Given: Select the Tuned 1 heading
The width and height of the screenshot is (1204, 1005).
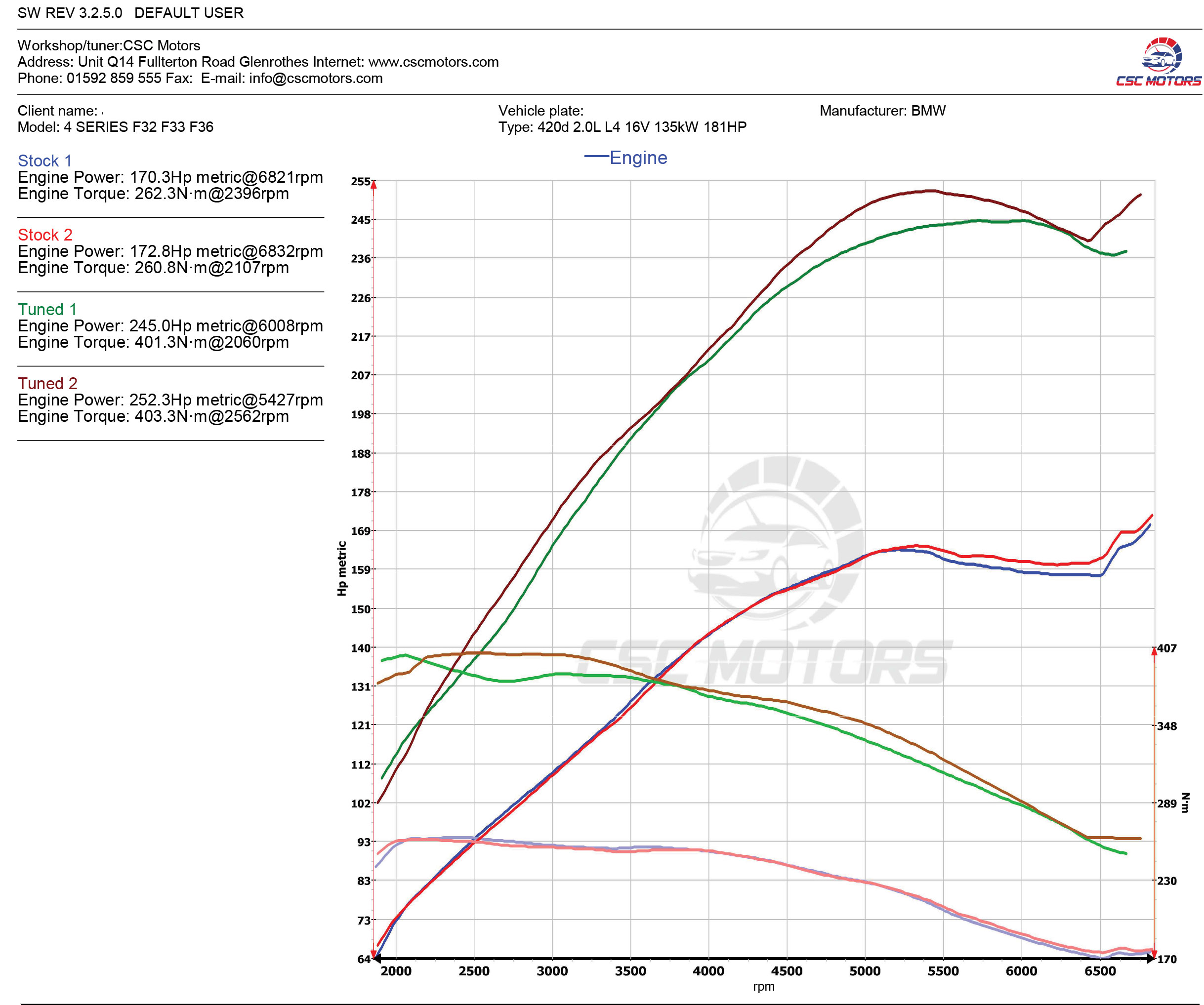Looking at the screenshot, I should tap(47, 309).
